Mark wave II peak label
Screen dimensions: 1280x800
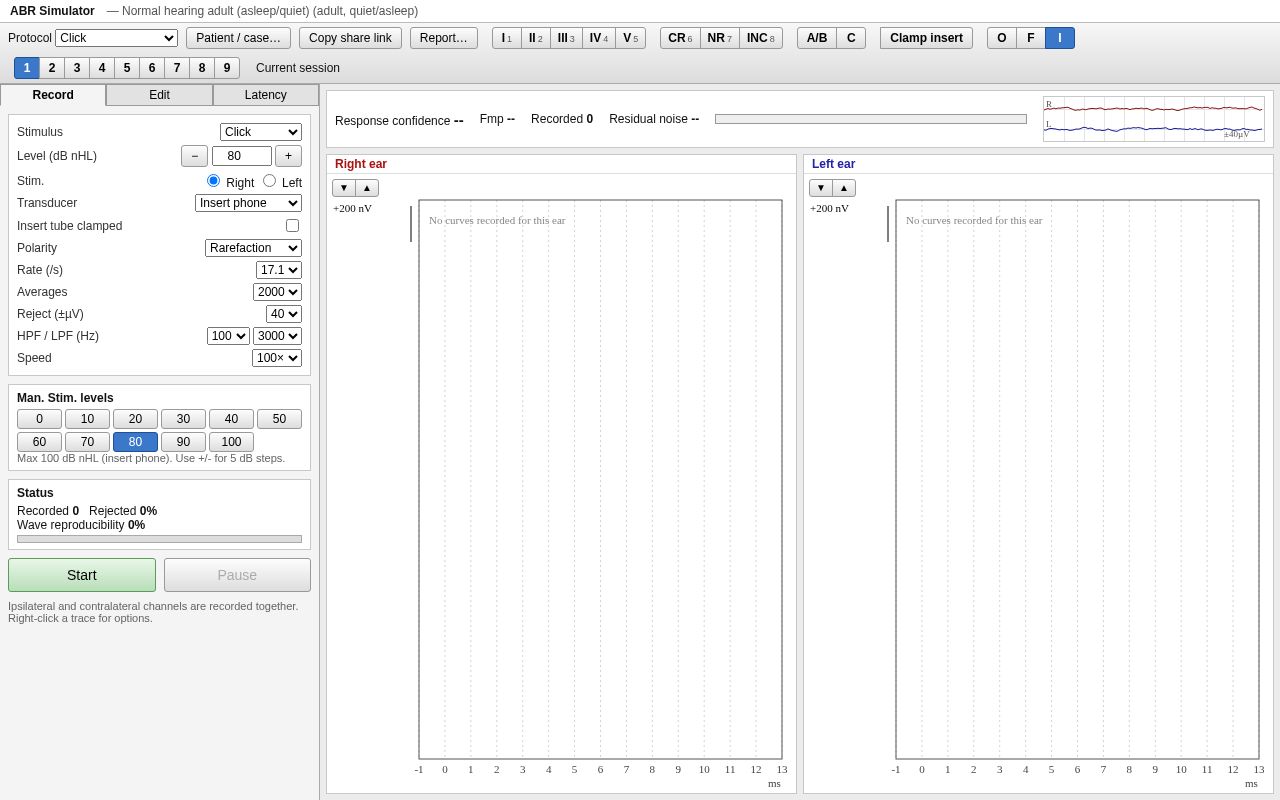[x=536, y=38]
